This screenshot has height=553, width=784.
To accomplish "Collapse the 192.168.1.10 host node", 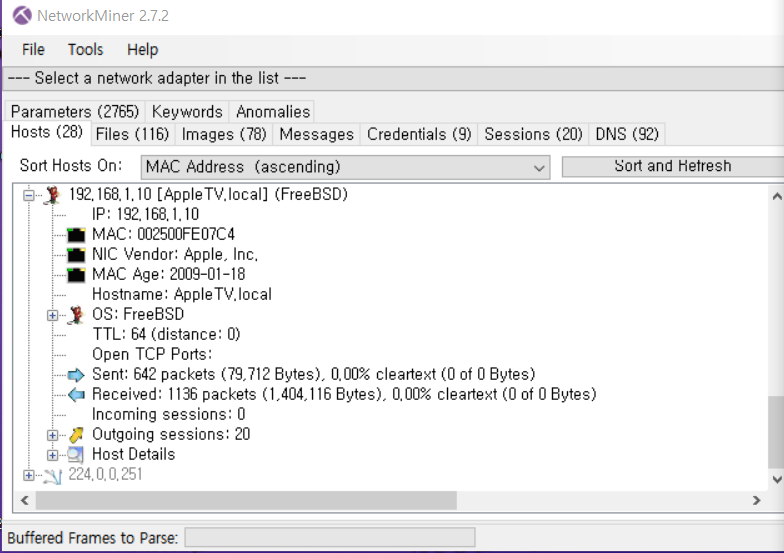I will pos(29,195).
